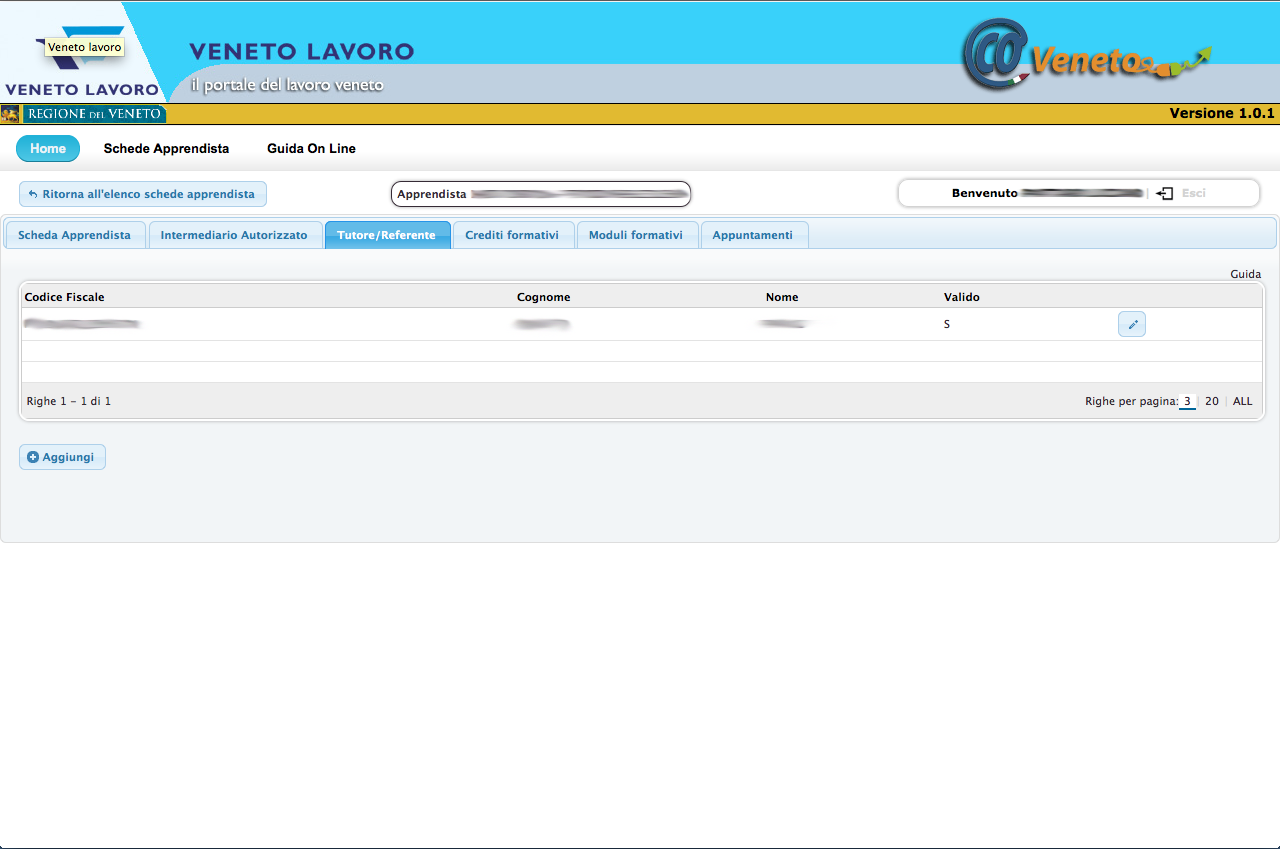Click the Esci logout icon
Image resolution: width=1280 pixels, height=849 pixels.
pyautogui.click(x=1164, y=193)
